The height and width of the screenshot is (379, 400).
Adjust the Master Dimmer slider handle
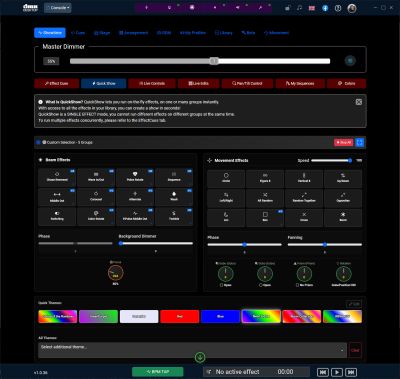[214, 61]
